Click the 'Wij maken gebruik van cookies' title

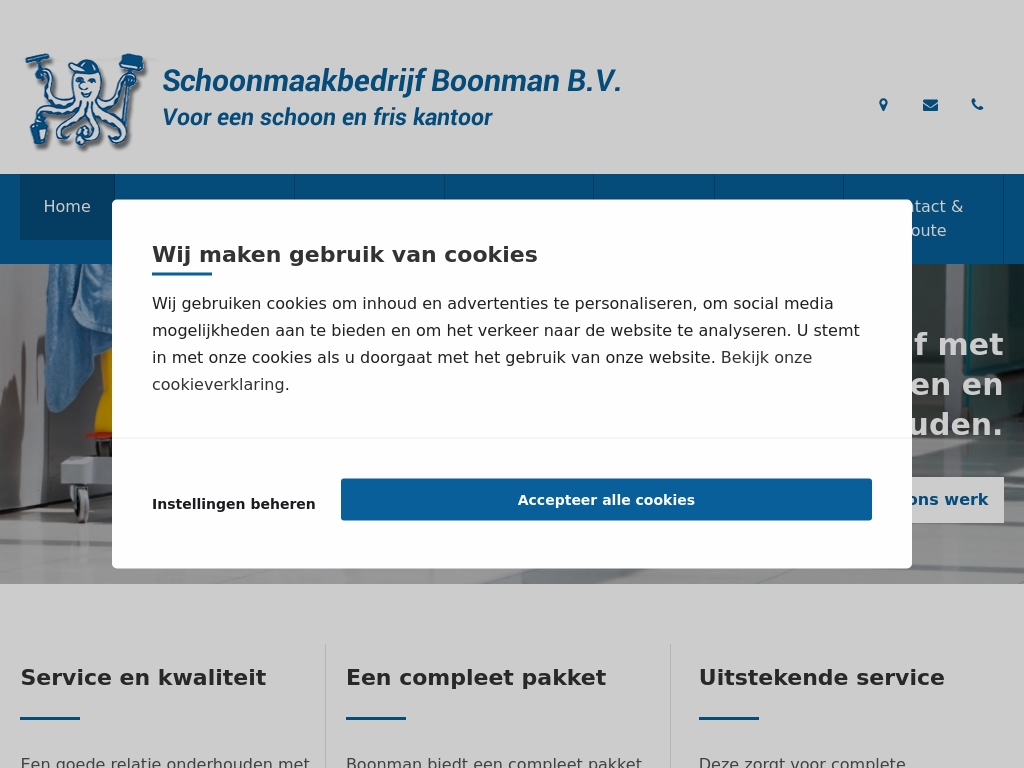(x=345, y=255)
